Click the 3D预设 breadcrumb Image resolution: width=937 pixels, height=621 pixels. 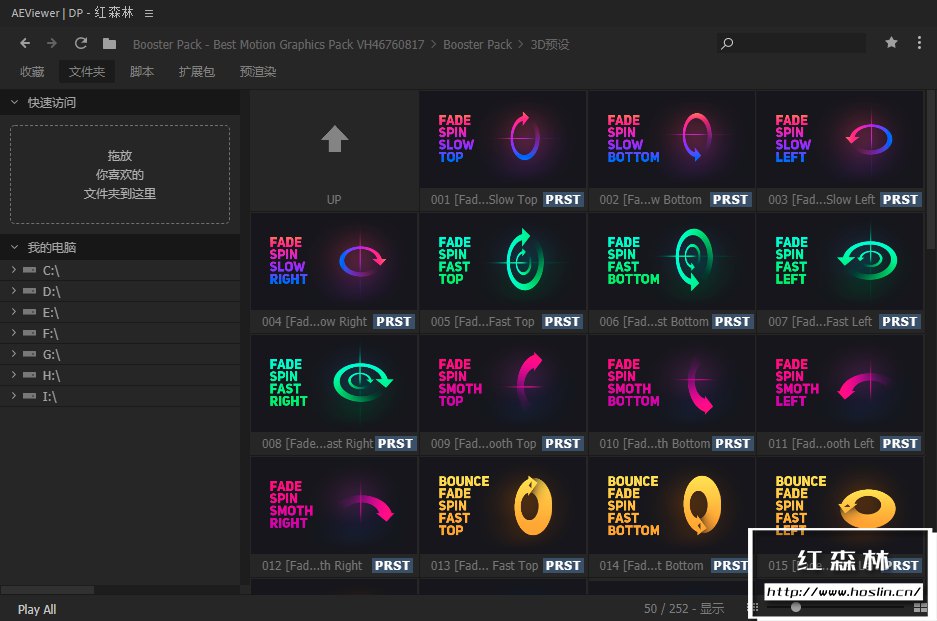pyautogui.click(x=550, y=45)
